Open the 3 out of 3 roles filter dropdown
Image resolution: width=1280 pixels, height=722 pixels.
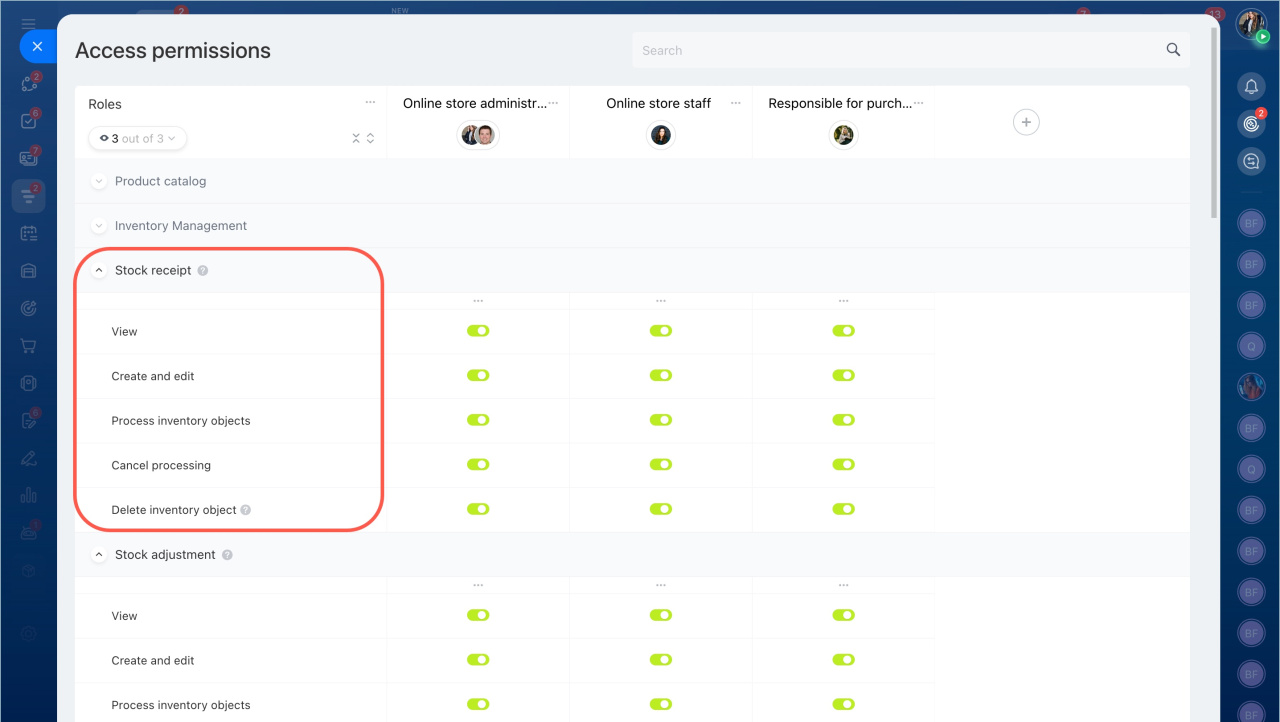(x=137, y=139)
